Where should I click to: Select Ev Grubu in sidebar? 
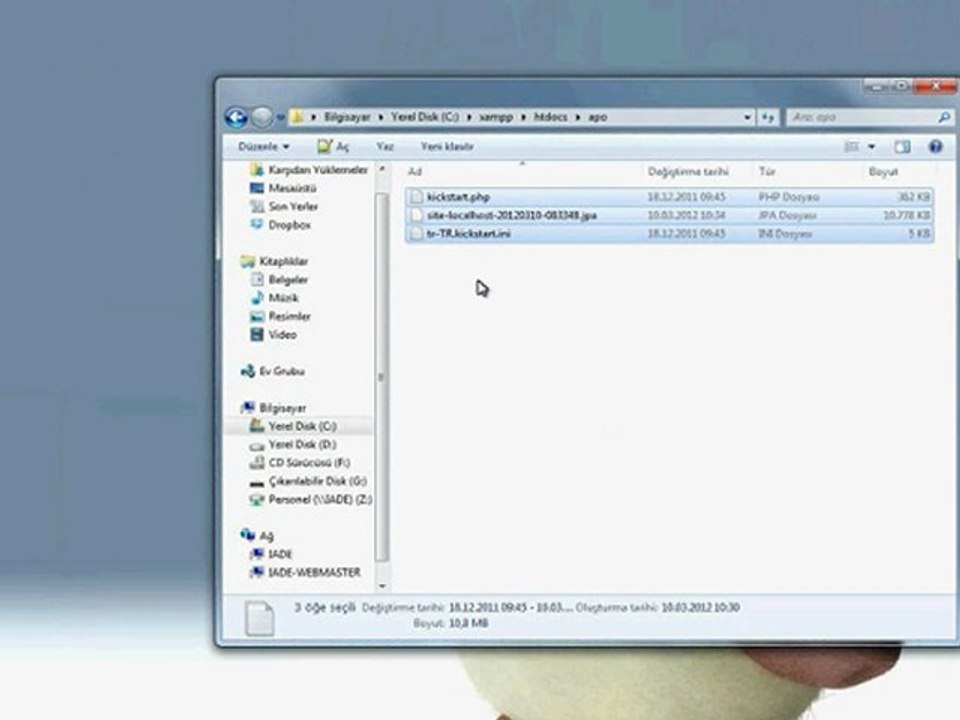click(272, 371)
